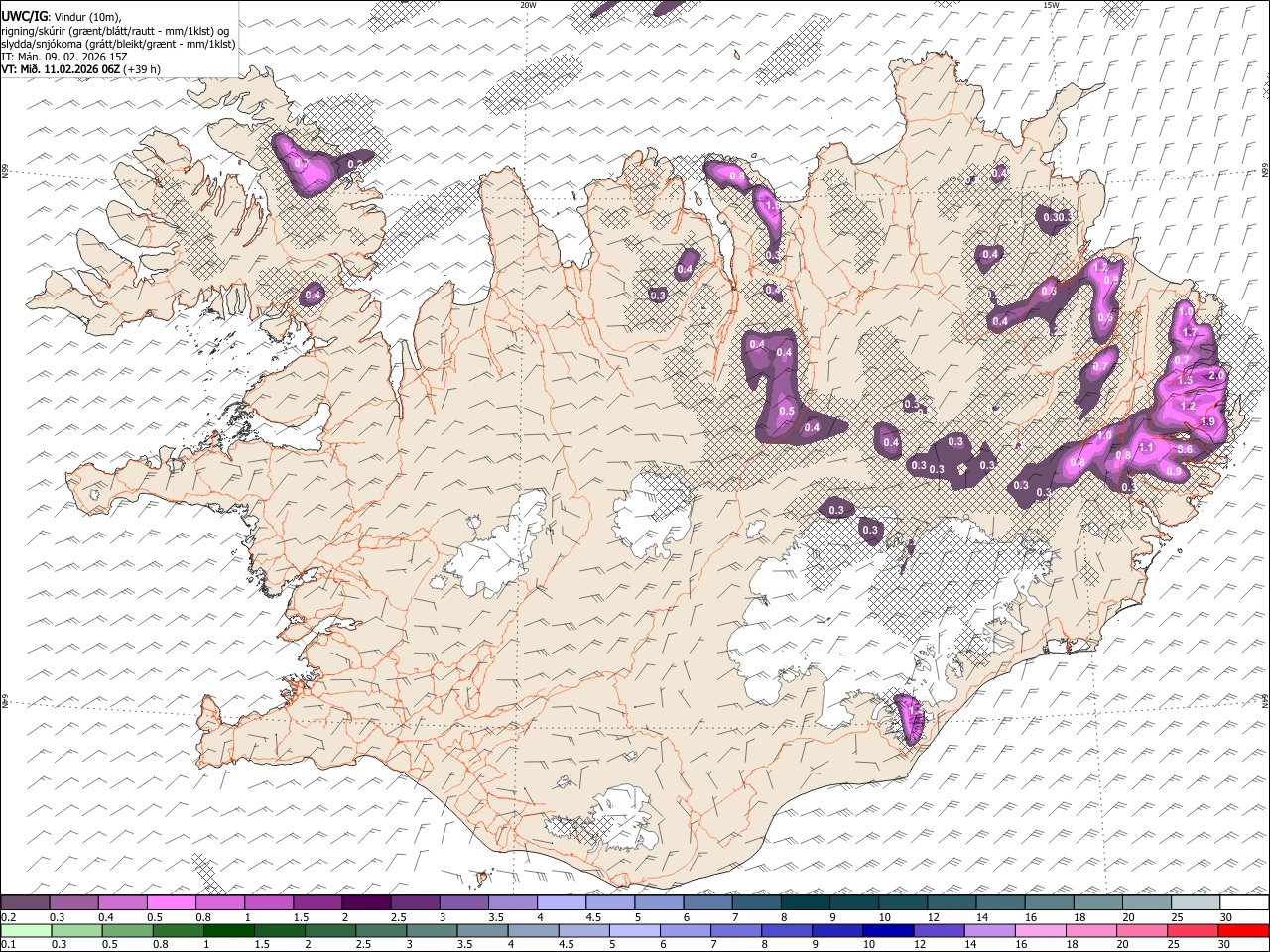This screenshot has width=1270, height=952.
Task: Pick the dark teal 8–9 snow legend swatch
Action: click(x=804, y=903)
